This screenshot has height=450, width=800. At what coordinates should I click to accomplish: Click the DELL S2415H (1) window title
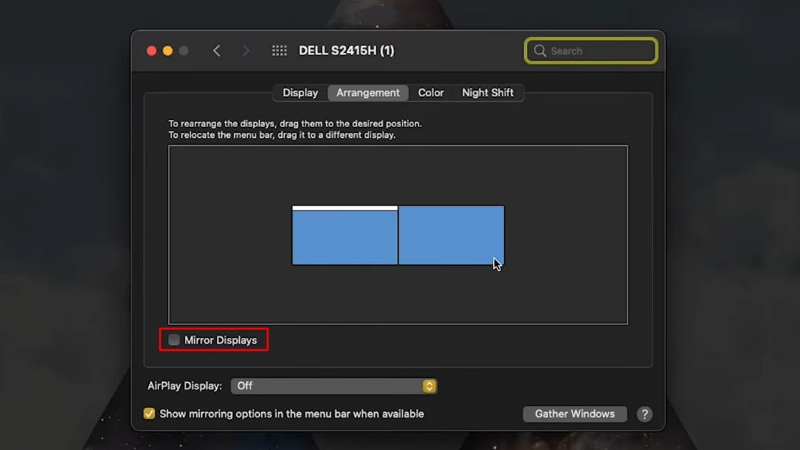click(x=346, y=51)
